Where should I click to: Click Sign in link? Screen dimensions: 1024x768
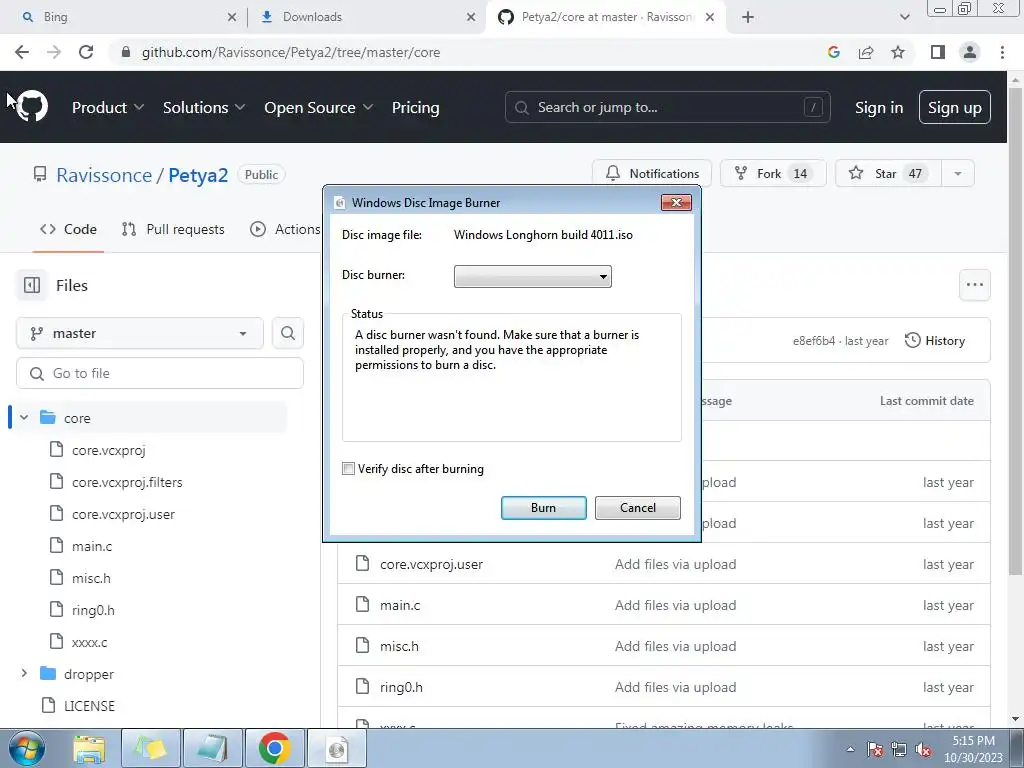point(879,108)
